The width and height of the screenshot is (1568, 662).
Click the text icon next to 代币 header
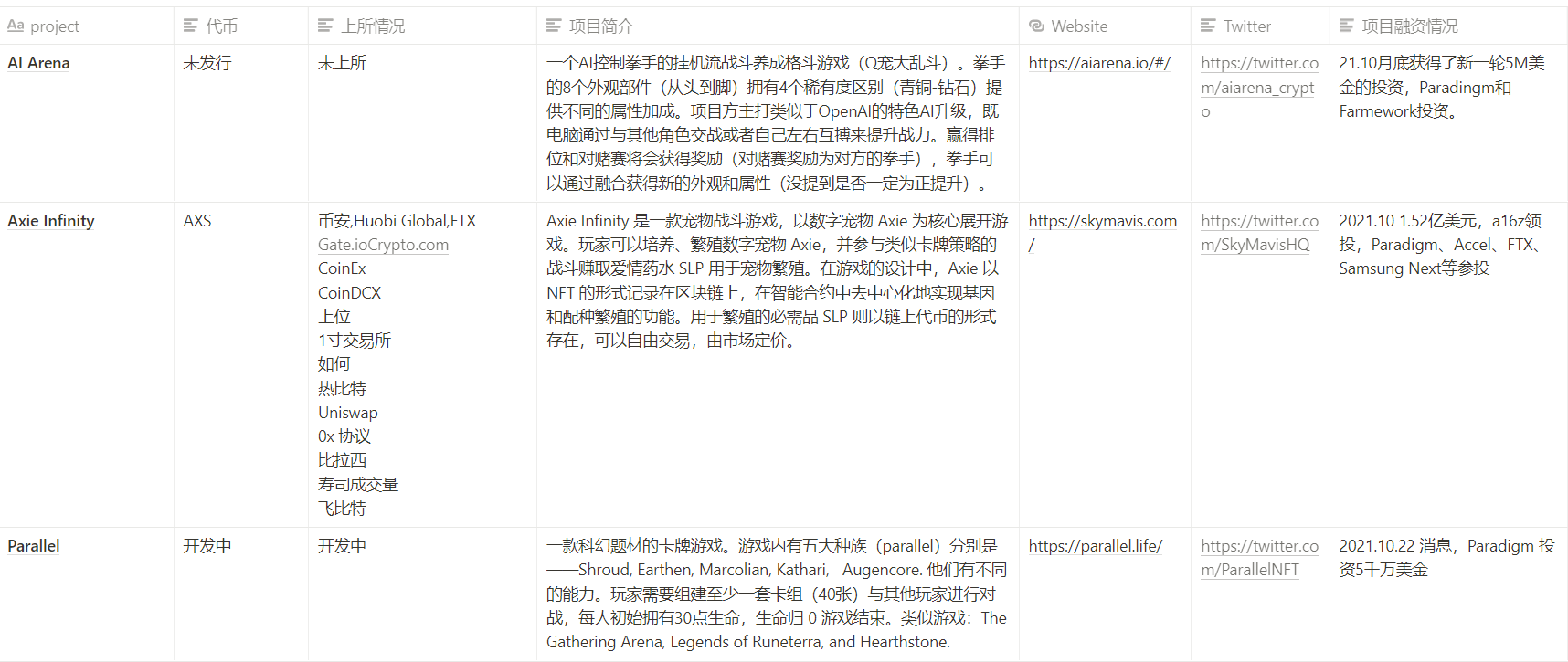191,26
